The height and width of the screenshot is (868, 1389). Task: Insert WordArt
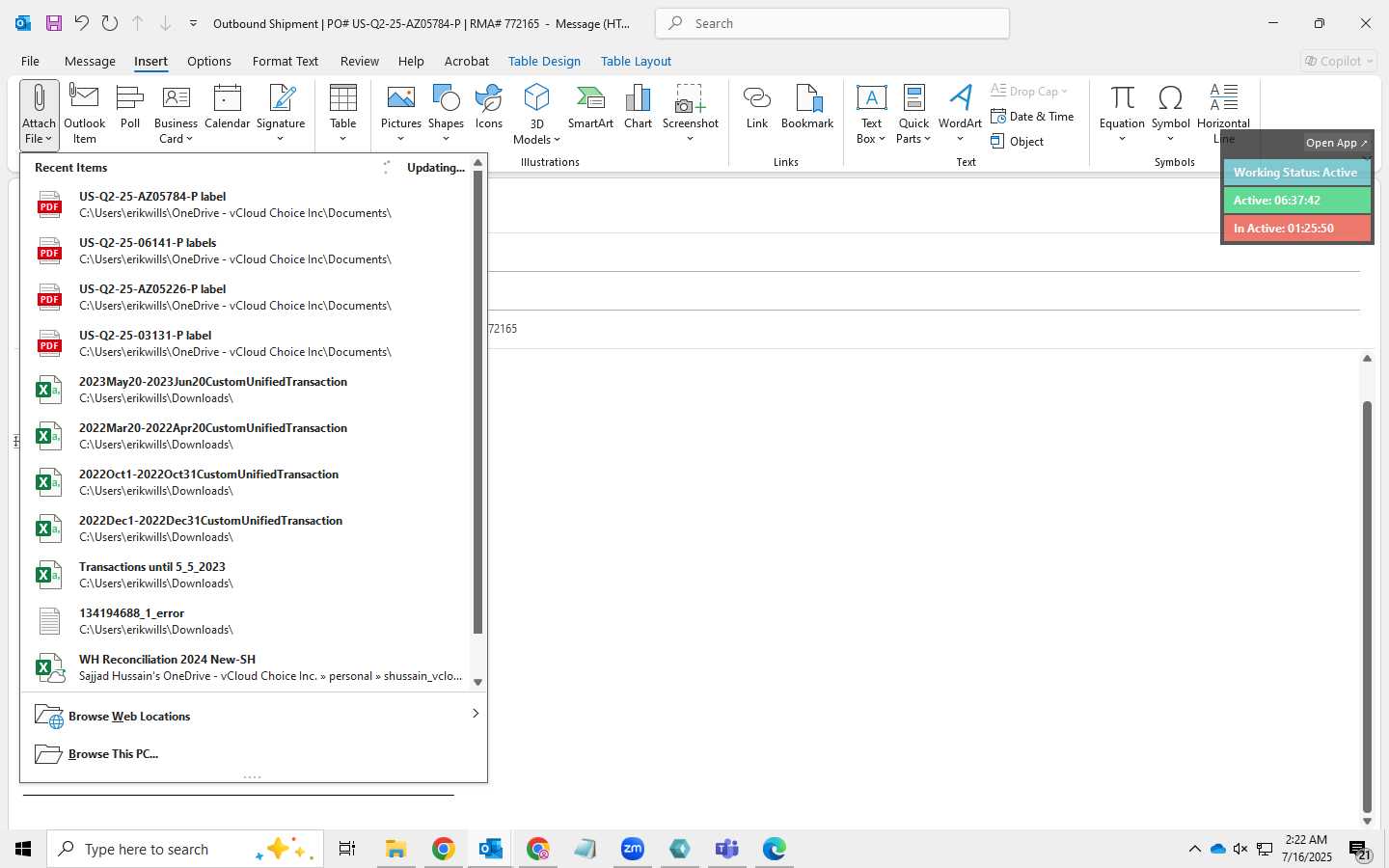[960, 115]
